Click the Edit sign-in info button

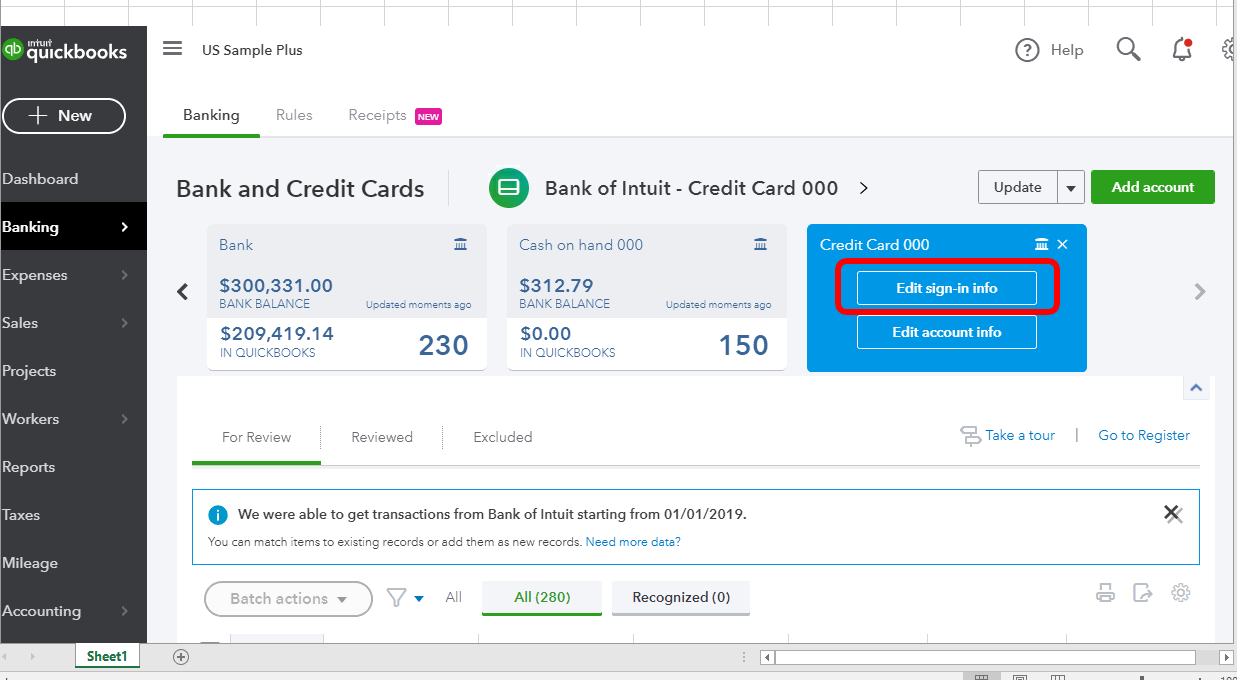click(946, 287)
